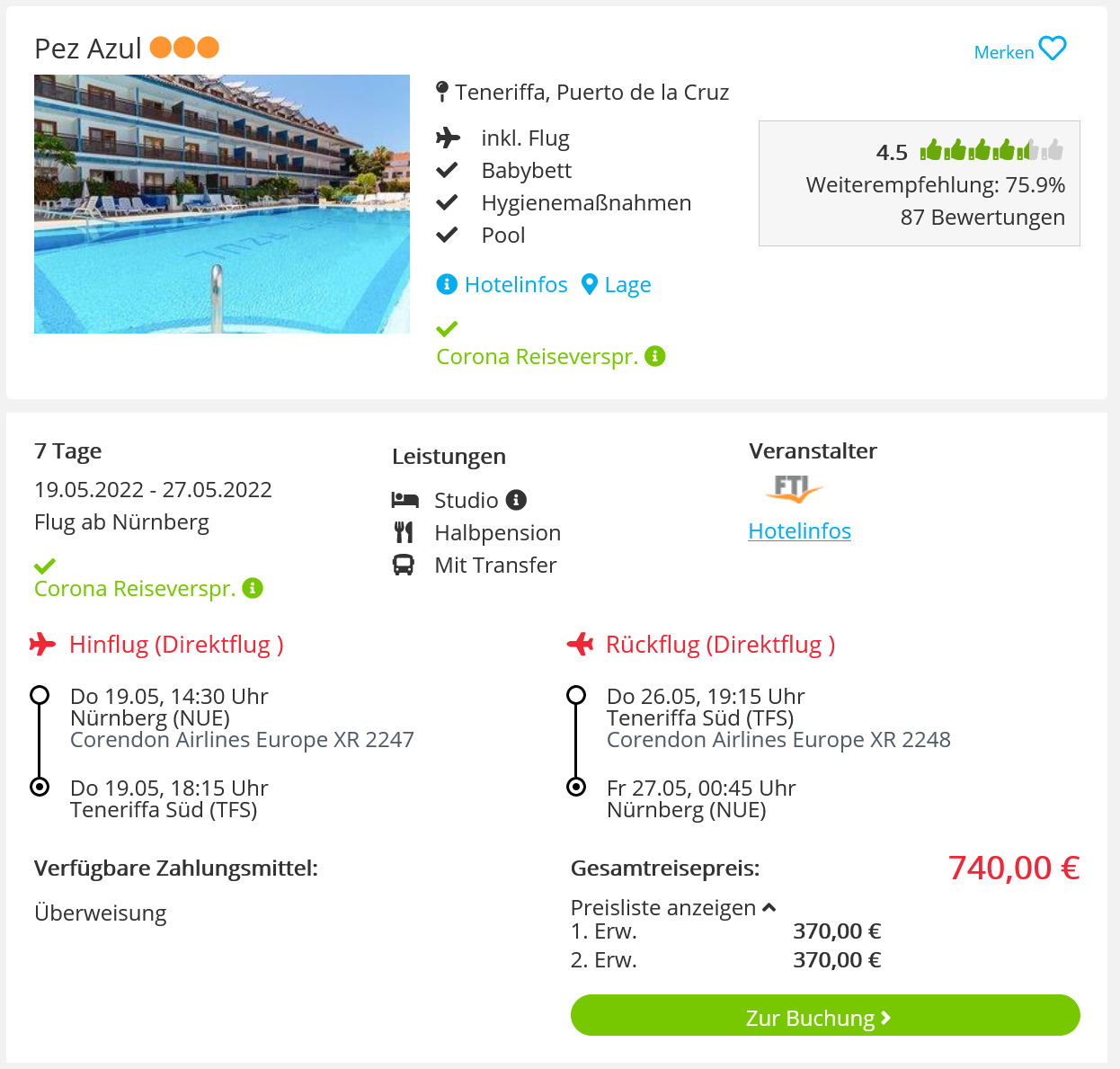The image size is (1120, 1069).
Task: Open Hotelinfos info icon near Lage
Action: 447,284
